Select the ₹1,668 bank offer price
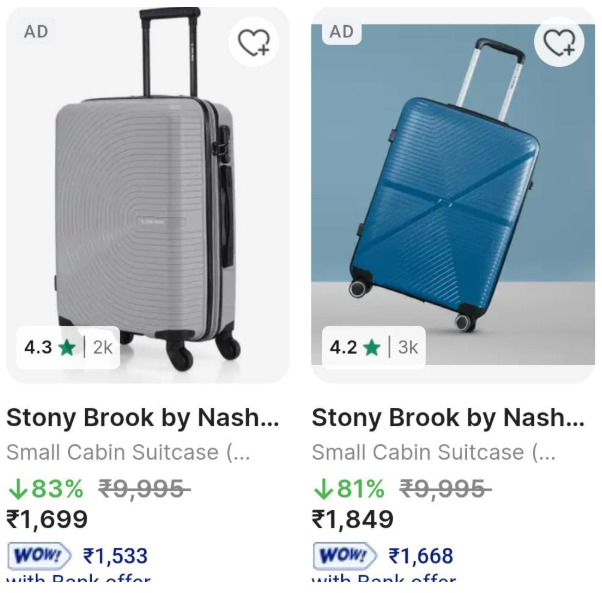The height and width of the screenshot is (593, 602). click(421, 556)
